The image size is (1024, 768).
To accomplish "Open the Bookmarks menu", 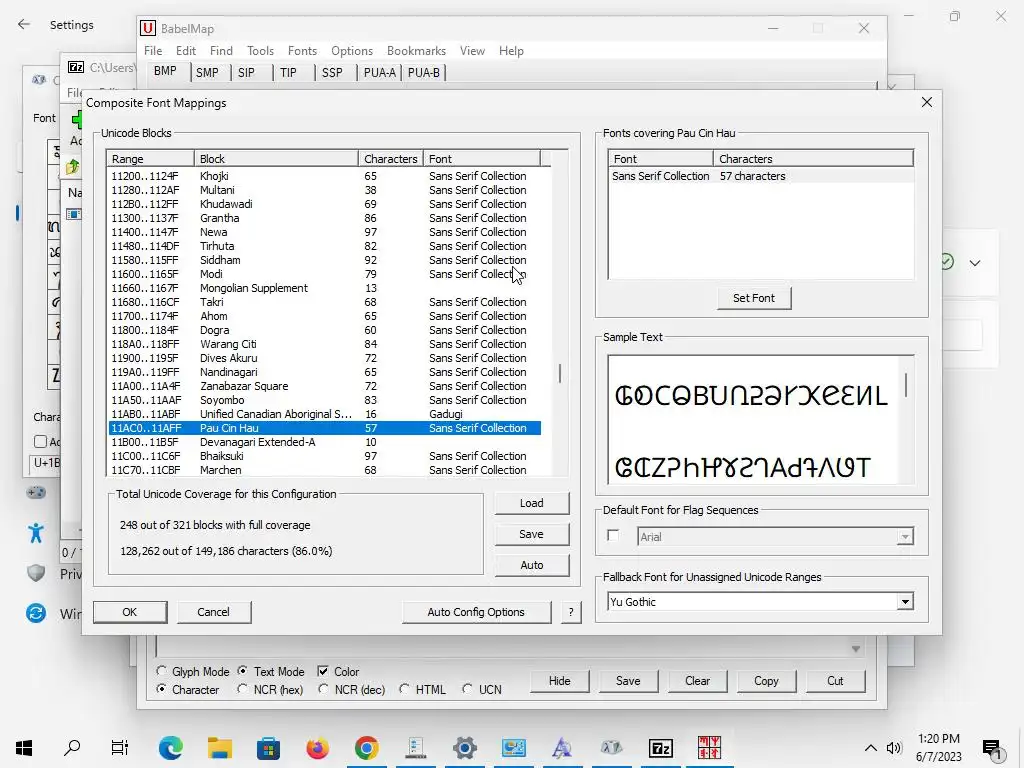I will pos(417,51).
